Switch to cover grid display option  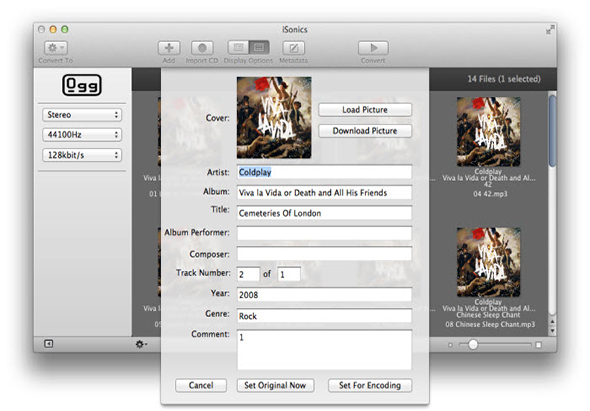pyautogui.click(x=259, y=48)
